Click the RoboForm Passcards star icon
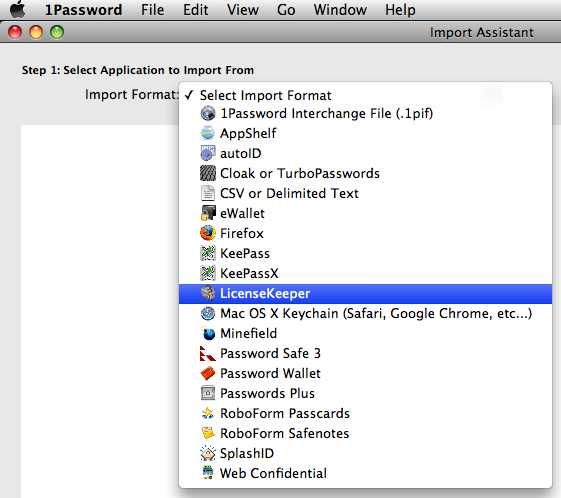The height and width of the screenshot is (498, 561). pos(208,413)
